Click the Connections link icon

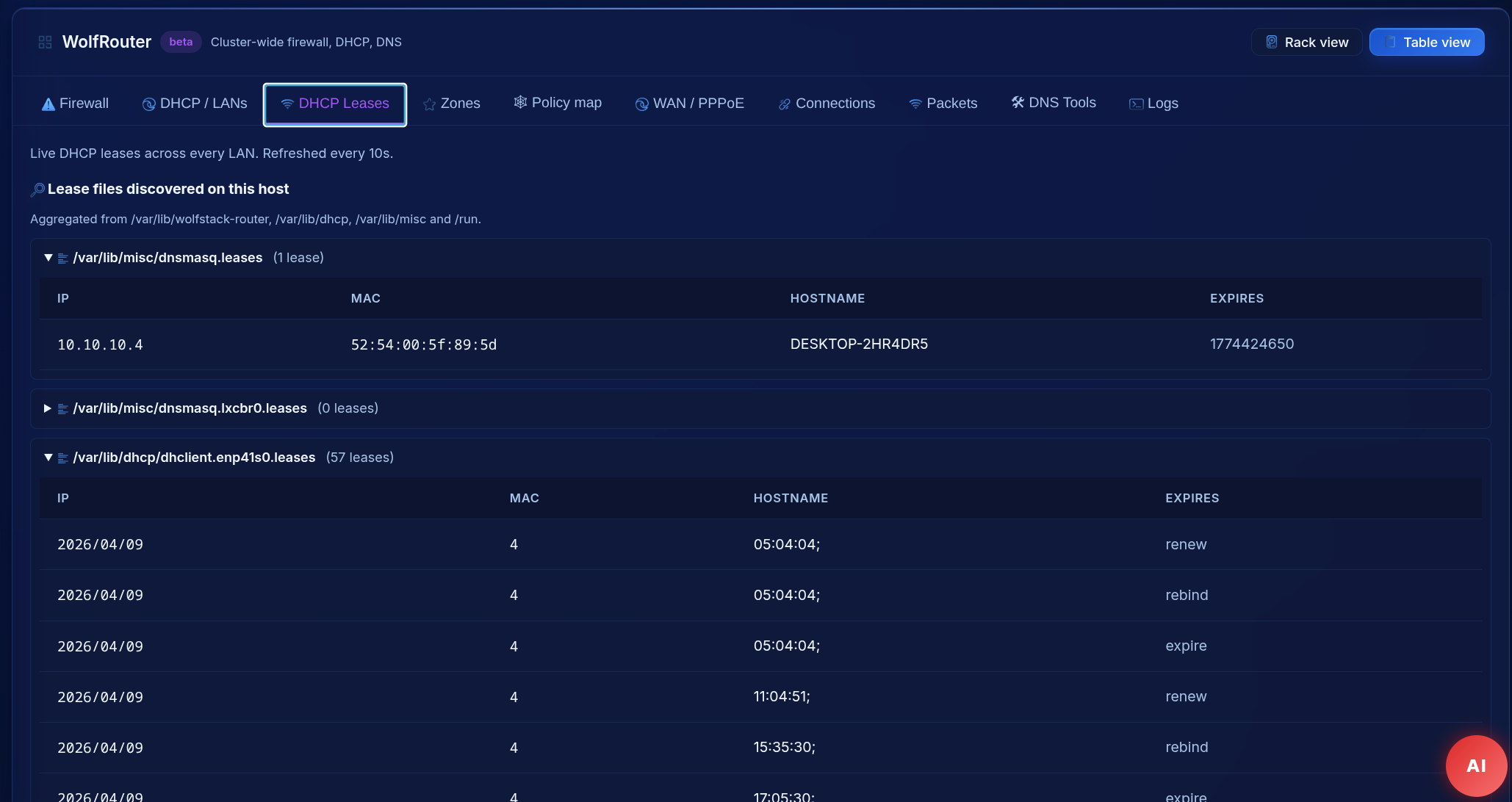[785, 104]
